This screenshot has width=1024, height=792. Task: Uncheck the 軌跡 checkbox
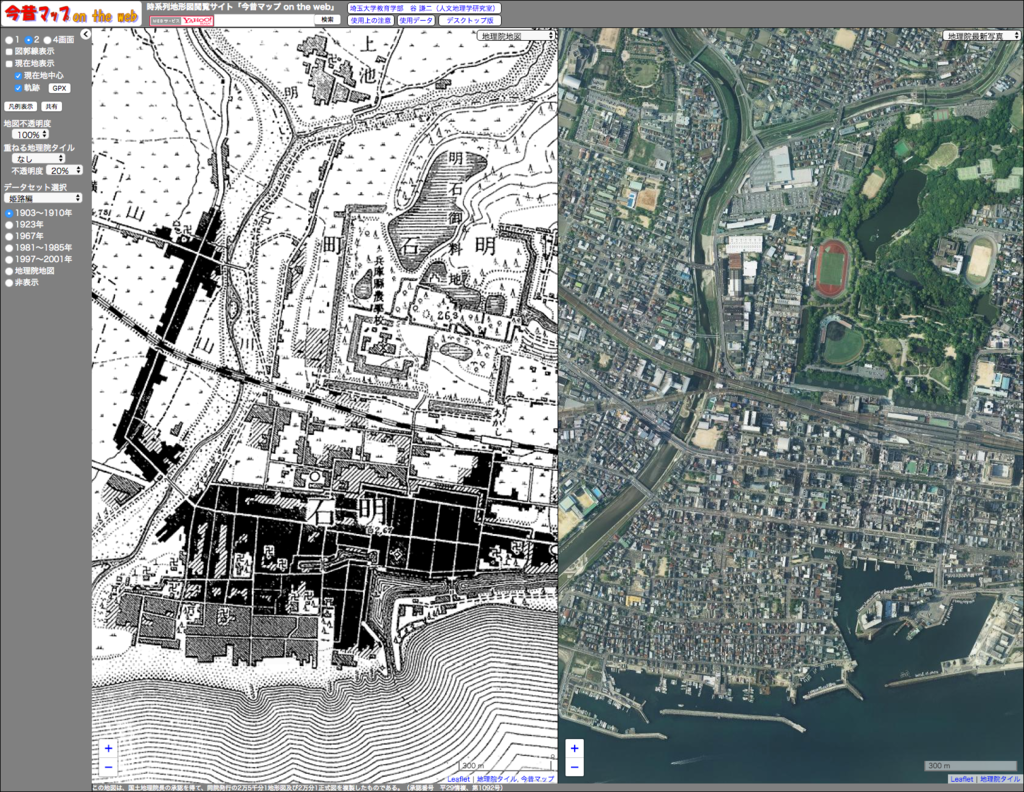19,88
